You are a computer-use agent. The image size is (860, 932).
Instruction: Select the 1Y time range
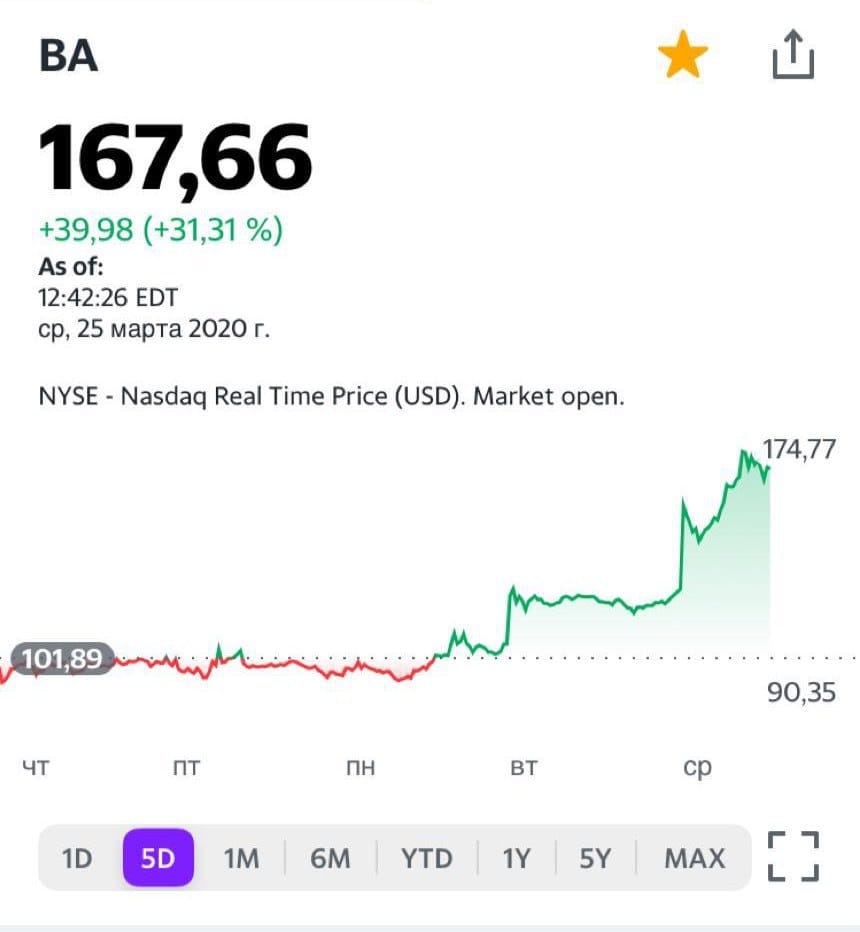pyautogui.click(x=516, y=858)
